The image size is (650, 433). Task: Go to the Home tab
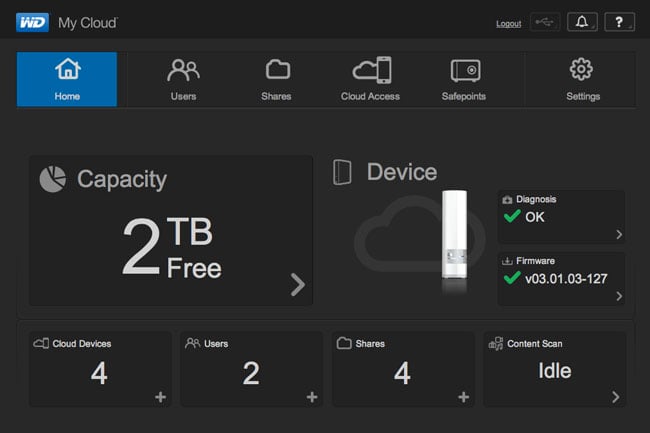pyautogui.click(x=67, y=79)
